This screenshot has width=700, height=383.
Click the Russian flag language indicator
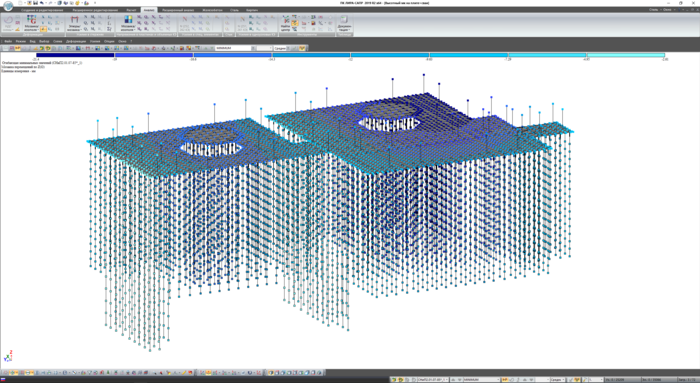[3, 380]
